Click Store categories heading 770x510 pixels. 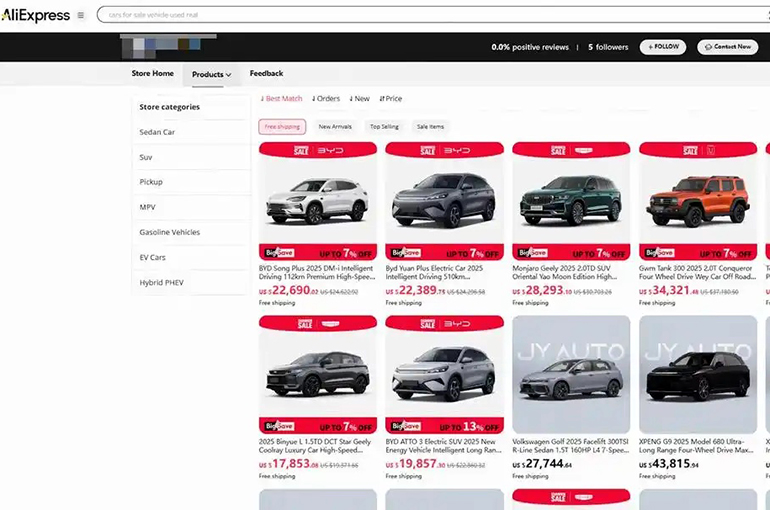[x=169, y=107]
